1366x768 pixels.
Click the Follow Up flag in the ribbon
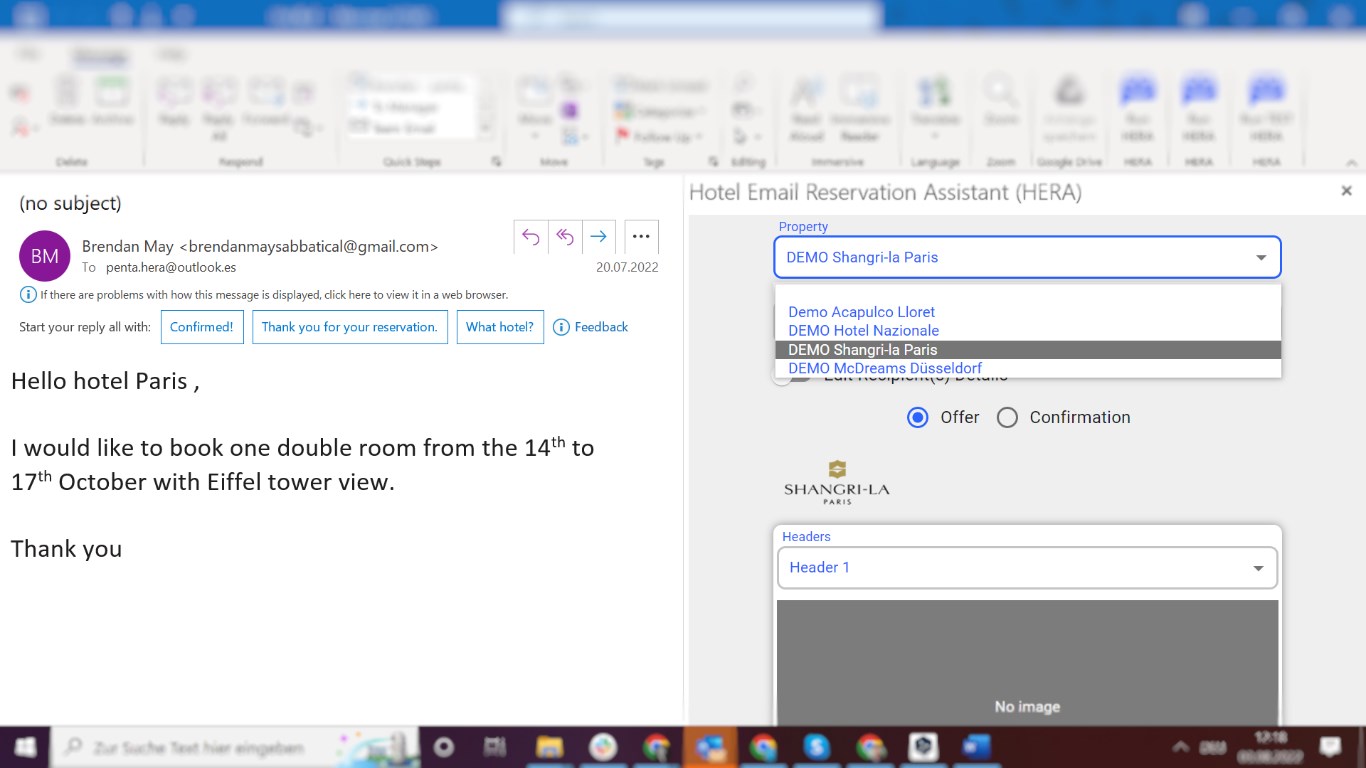(x=661, y=136)
